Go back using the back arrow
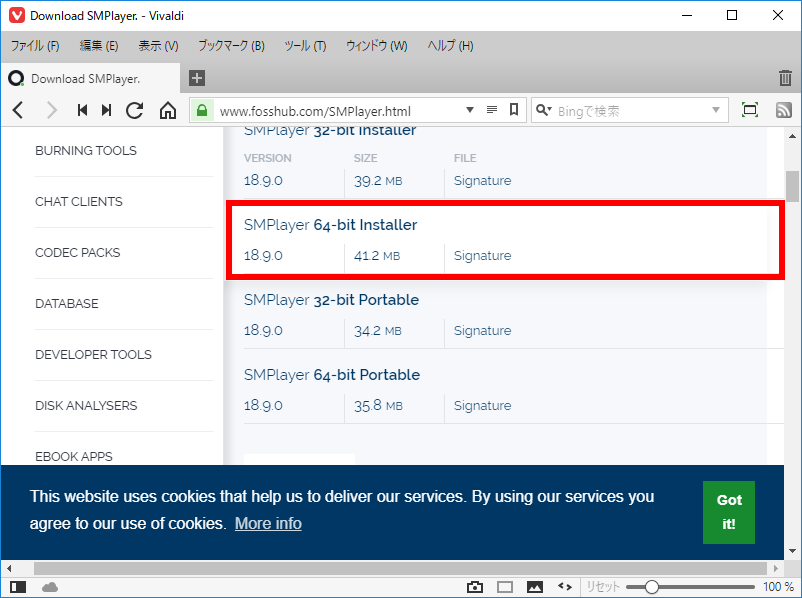 coord(18,110)
